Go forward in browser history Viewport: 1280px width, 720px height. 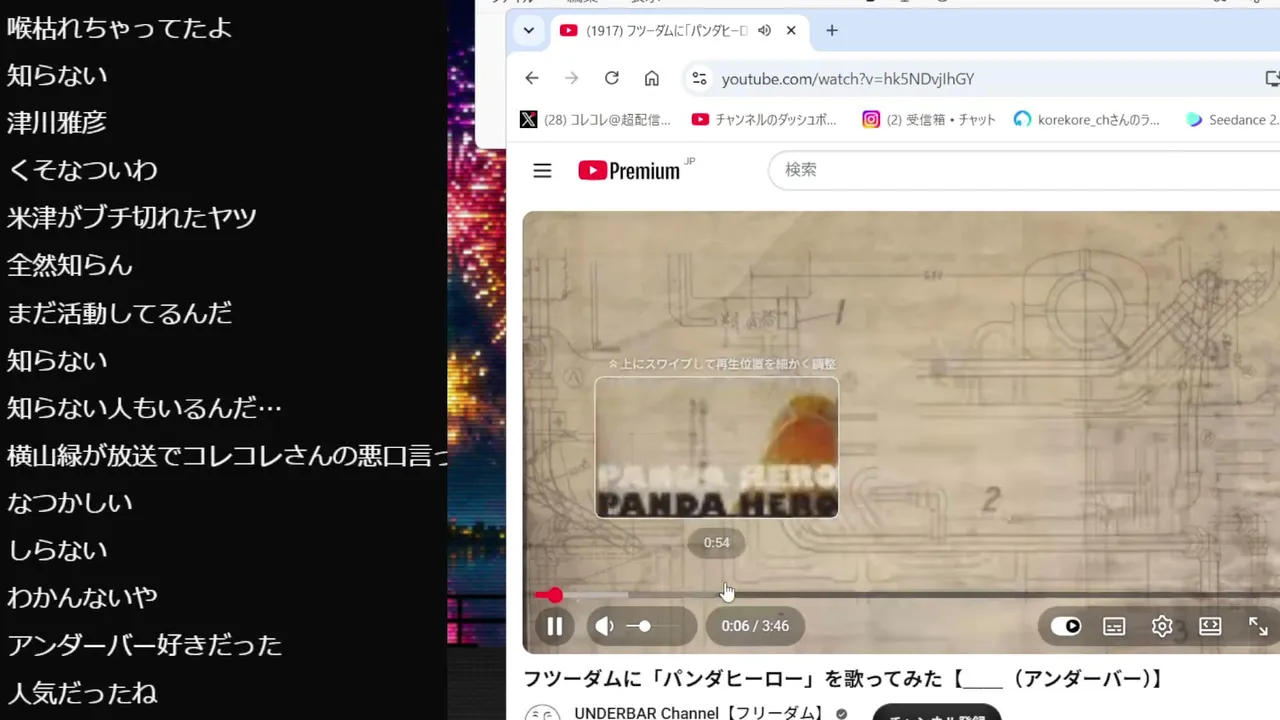click(x=572, y=79)
